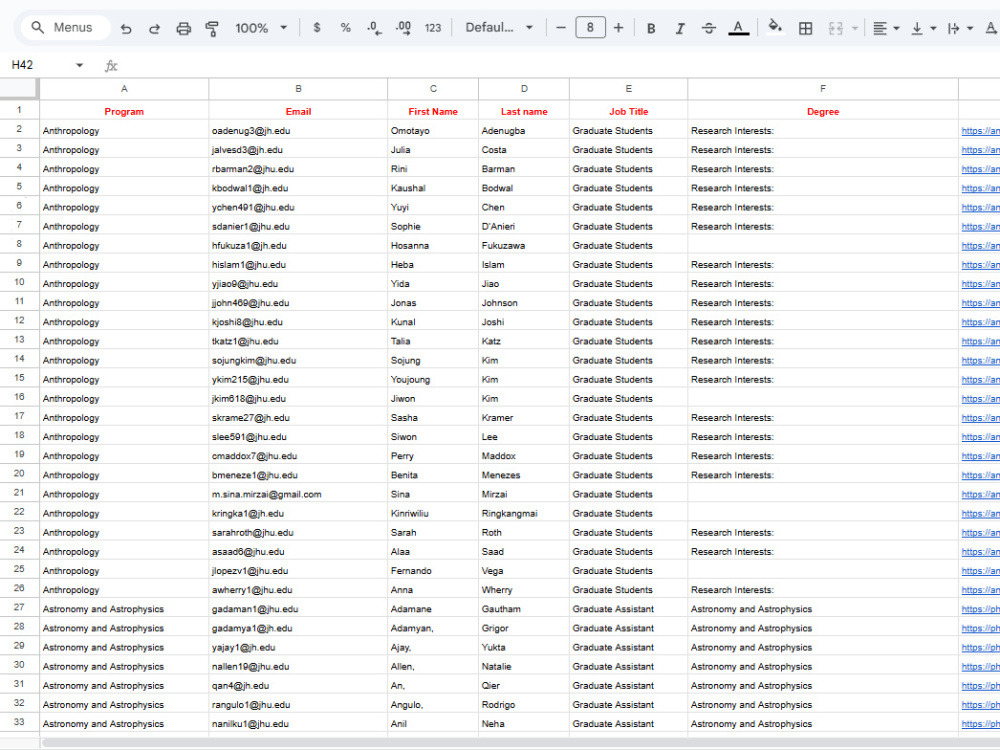Redo the last action
Screen dimensions: 1000x750
(x=154, y=28)
